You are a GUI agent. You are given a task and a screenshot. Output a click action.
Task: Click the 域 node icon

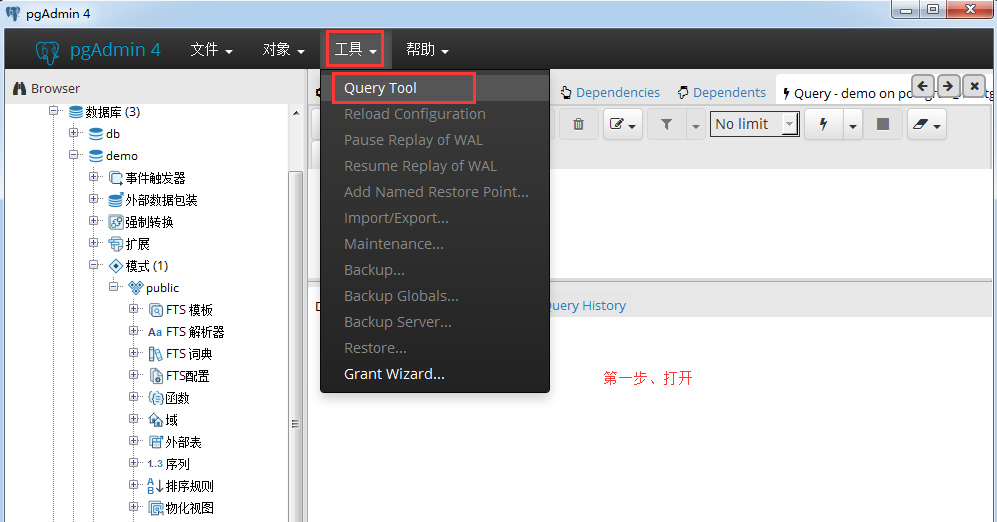[156, 420]
